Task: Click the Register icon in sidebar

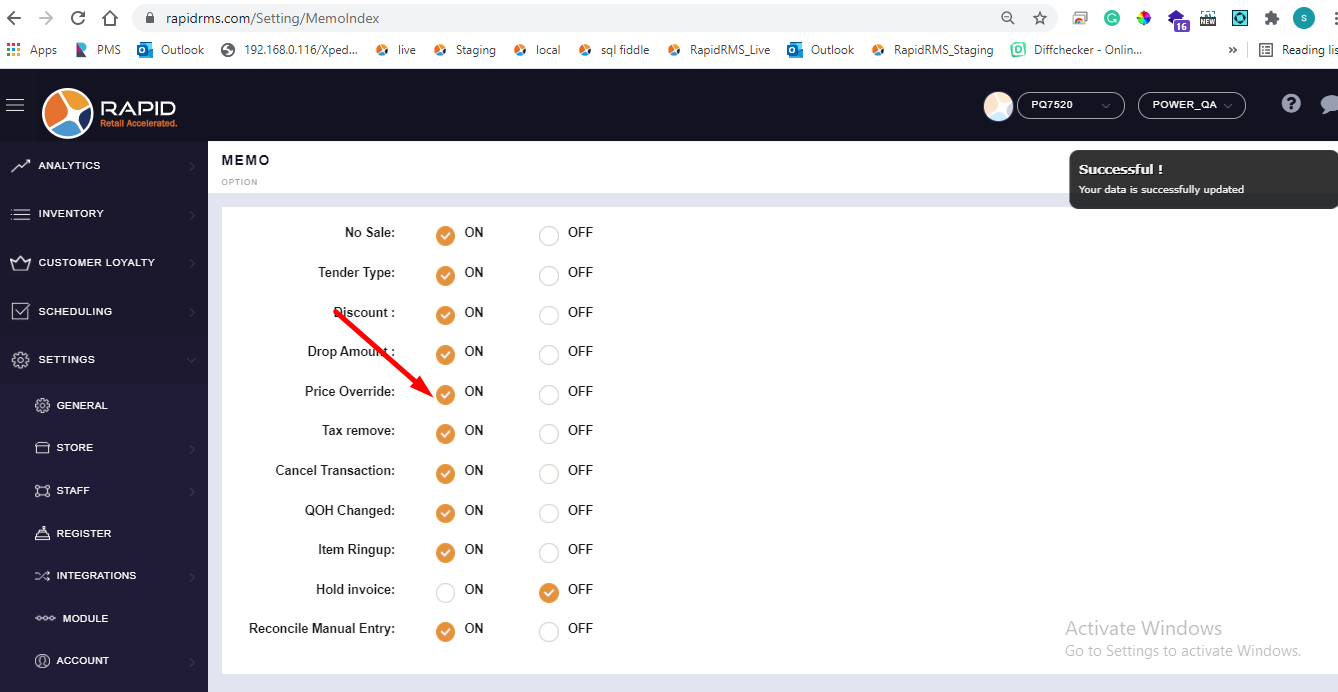Action: [42, 532]
